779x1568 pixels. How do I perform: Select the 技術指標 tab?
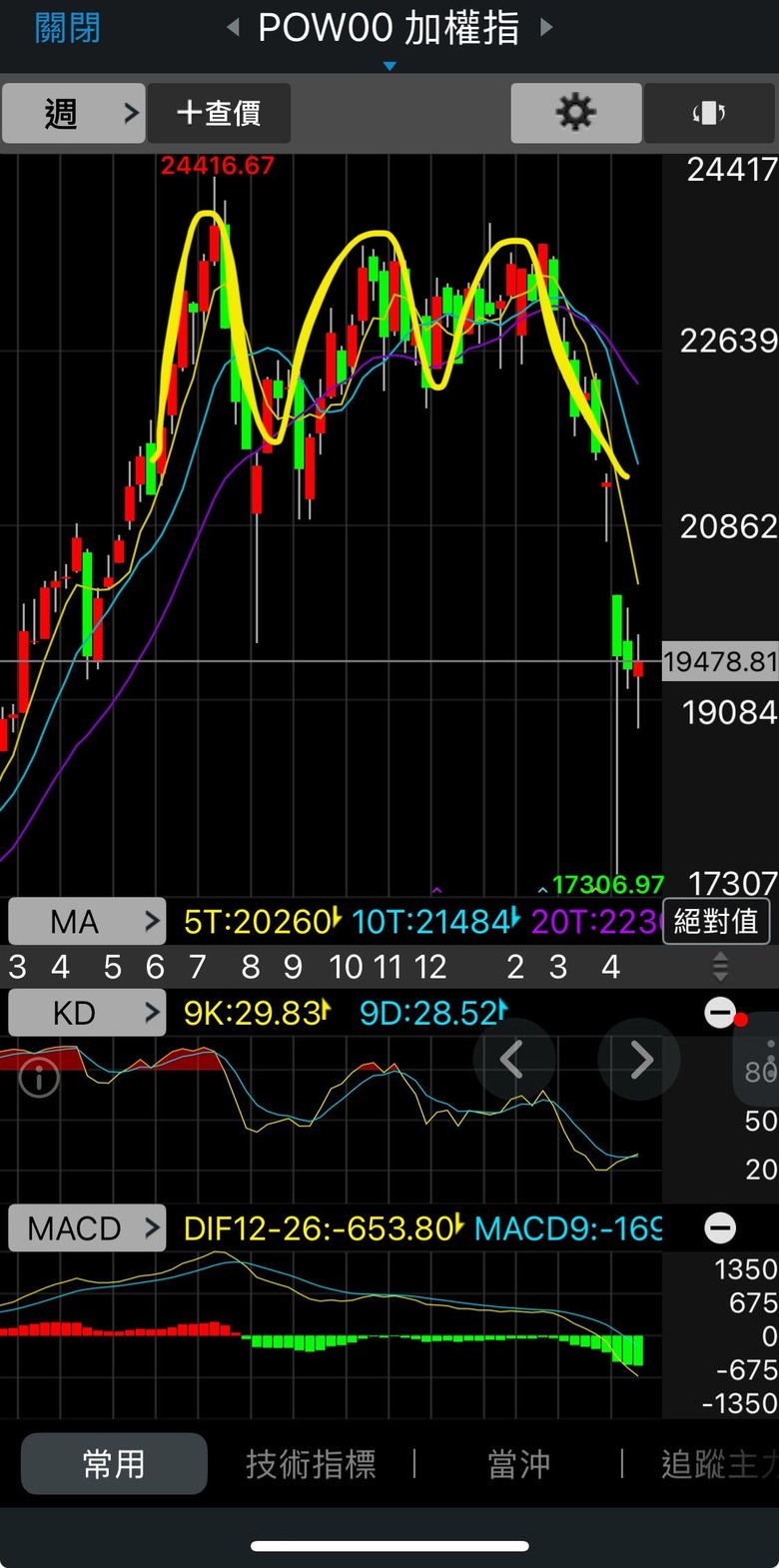(x=312, y=1464)
